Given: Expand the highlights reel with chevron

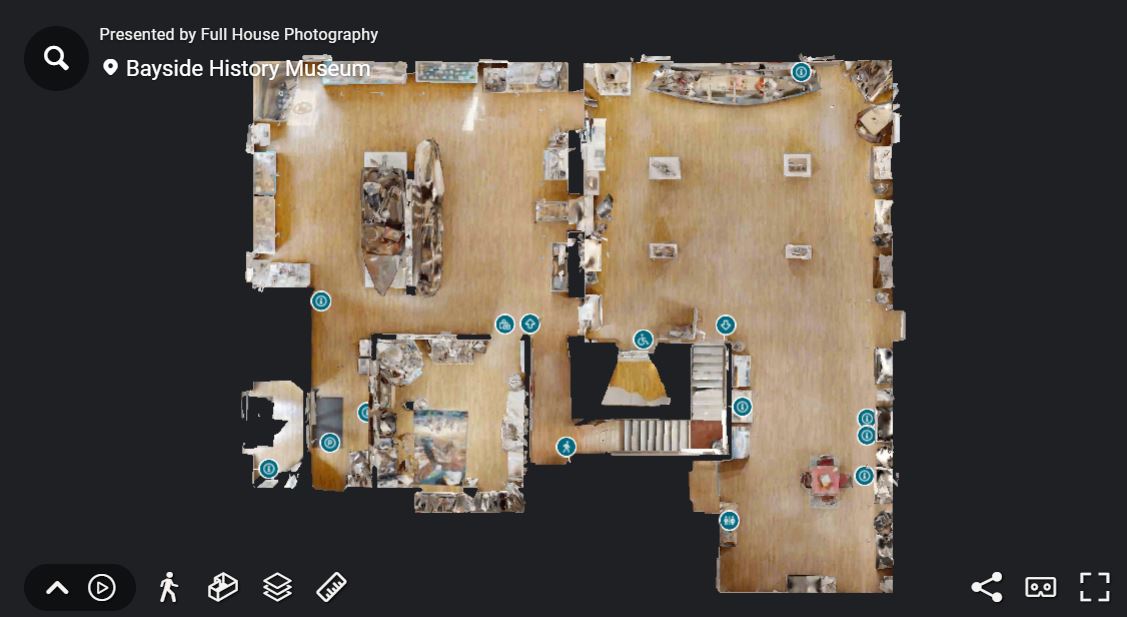Looking at the screenshot, I should tap(58, 588).
